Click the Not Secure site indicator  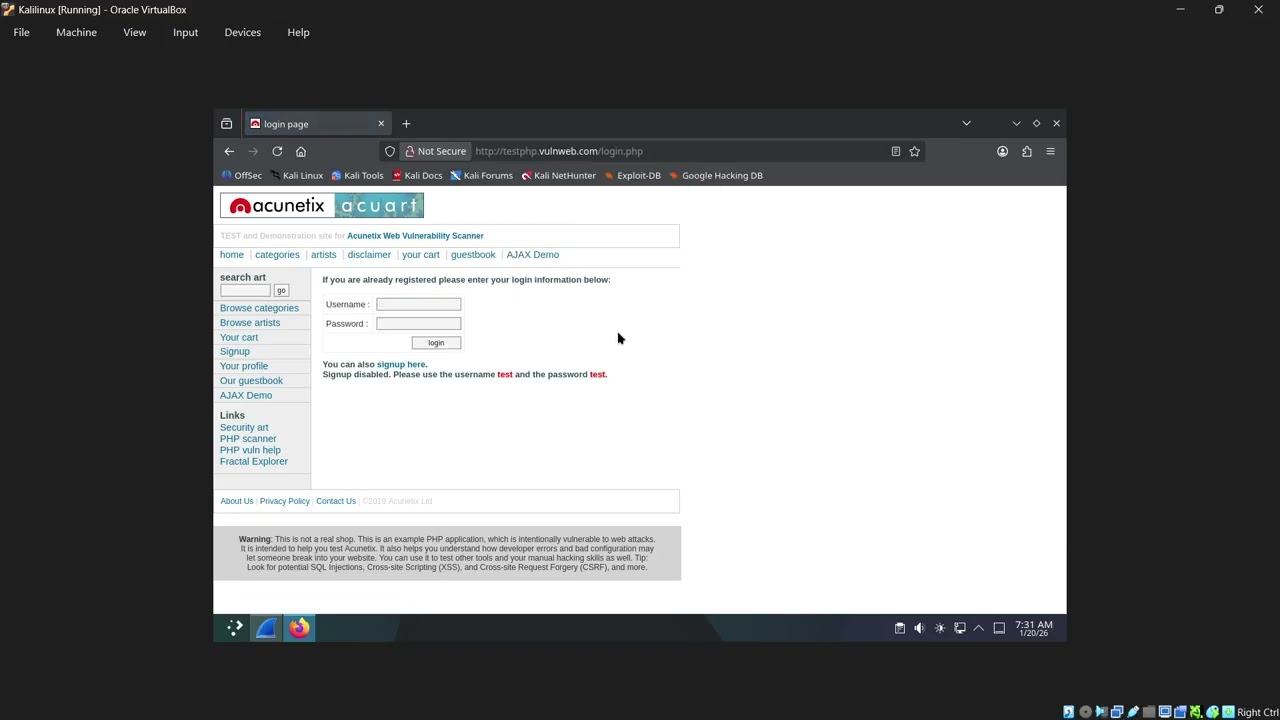pos(436,151)
